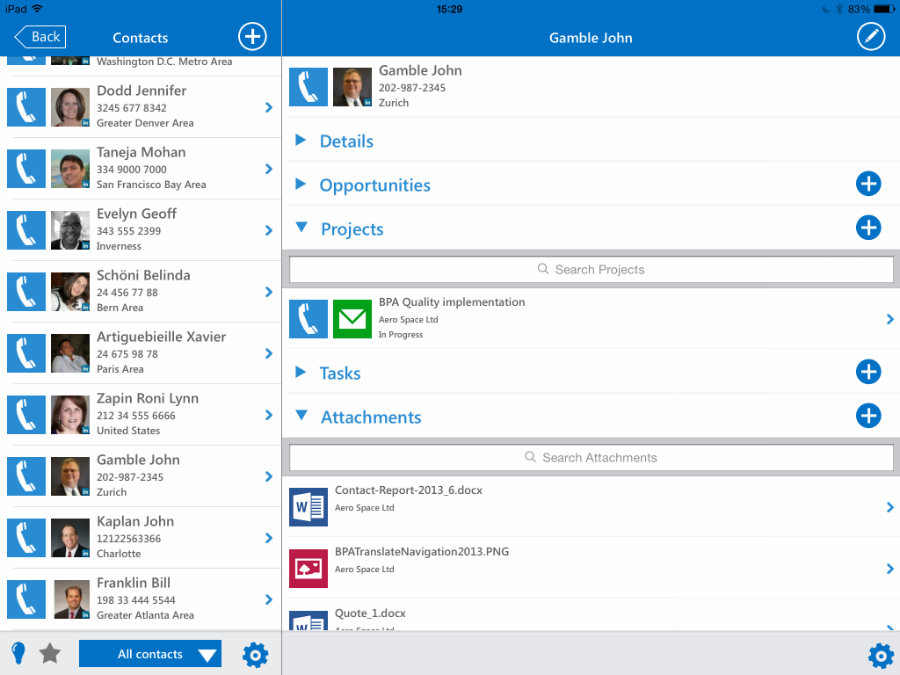The height and width of the screenshot is (675, 900).
Task: Tap battery indicator in status bar
Action: point(884,9)
